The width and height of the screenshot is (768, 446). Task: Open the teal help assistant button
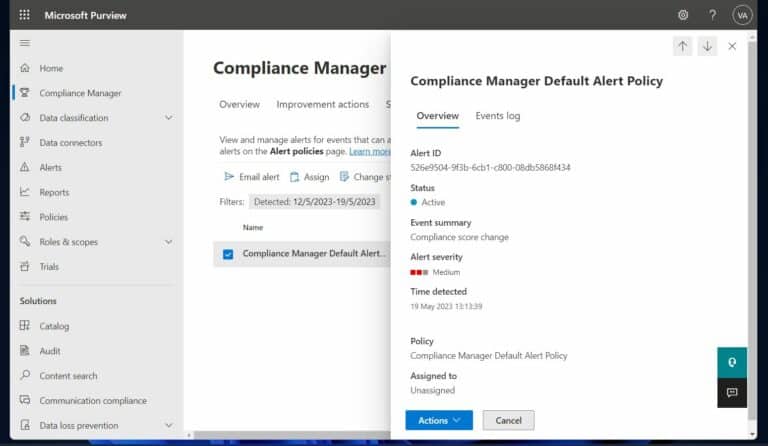732,362
